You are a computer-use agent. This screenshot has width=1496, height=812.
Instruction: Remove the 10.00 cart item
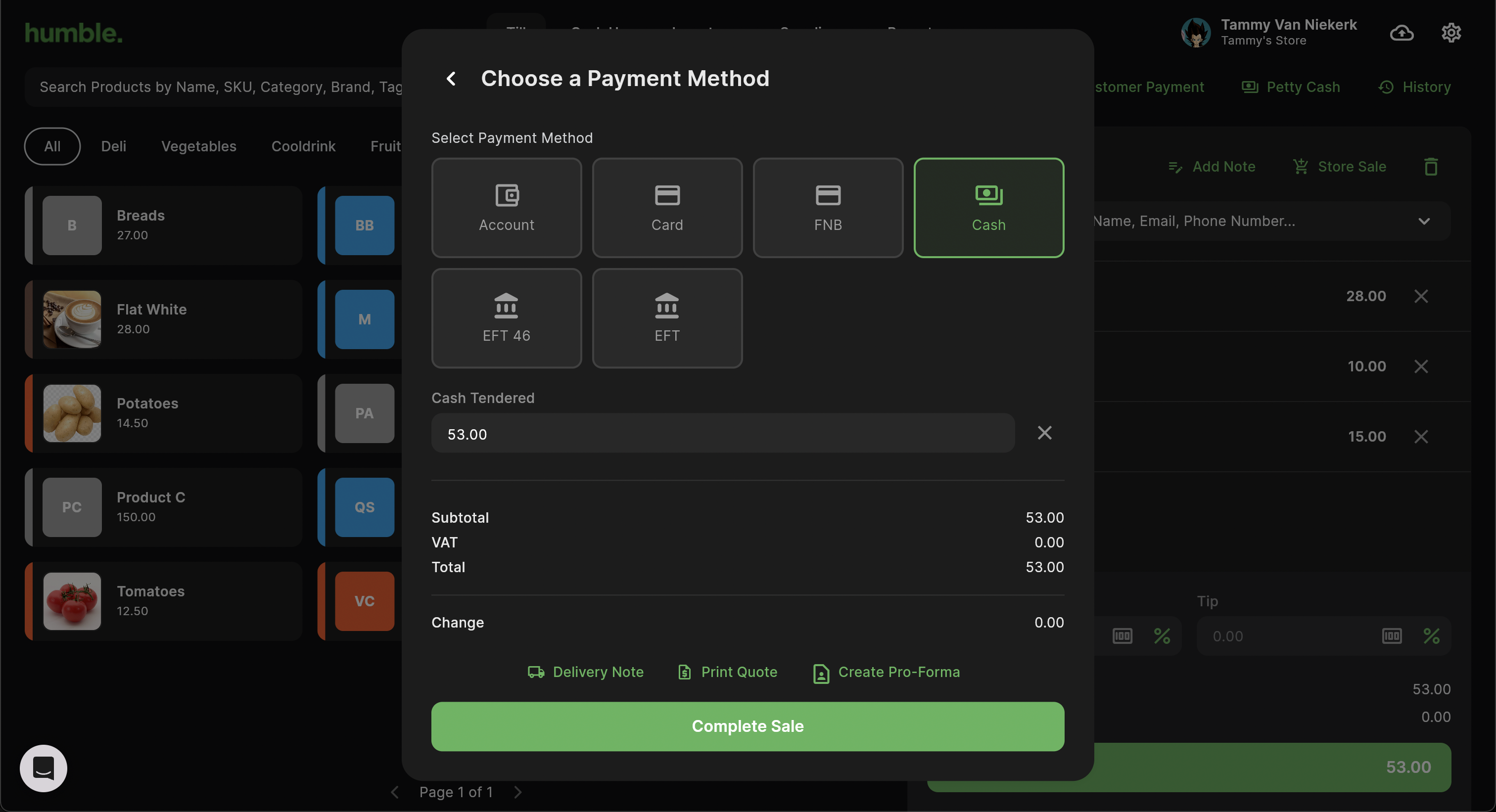coord(1420,367)
